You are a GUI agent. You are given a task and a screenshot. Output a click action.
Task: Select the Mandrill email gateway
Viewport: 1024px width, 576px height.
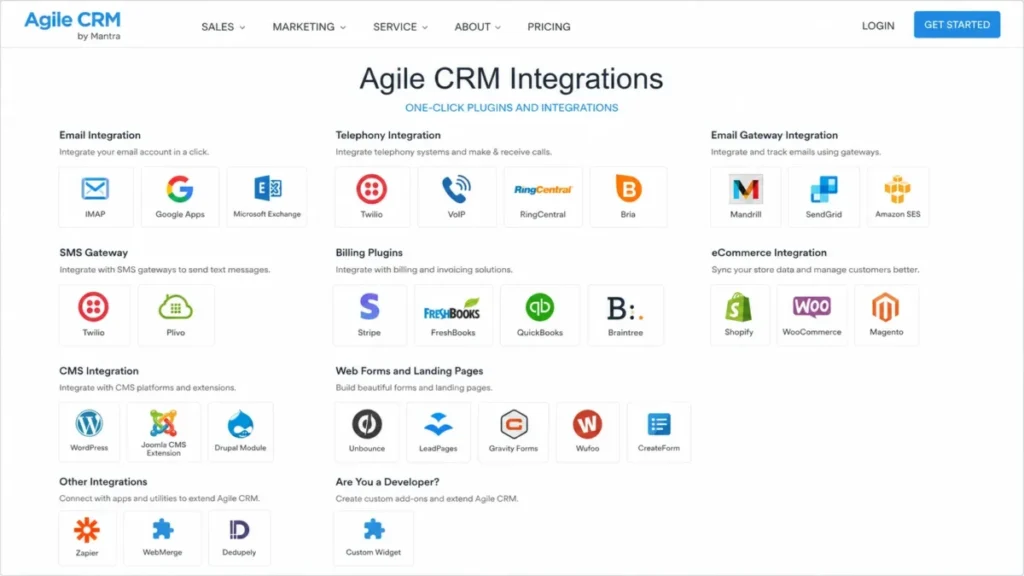tap(746, 197)
